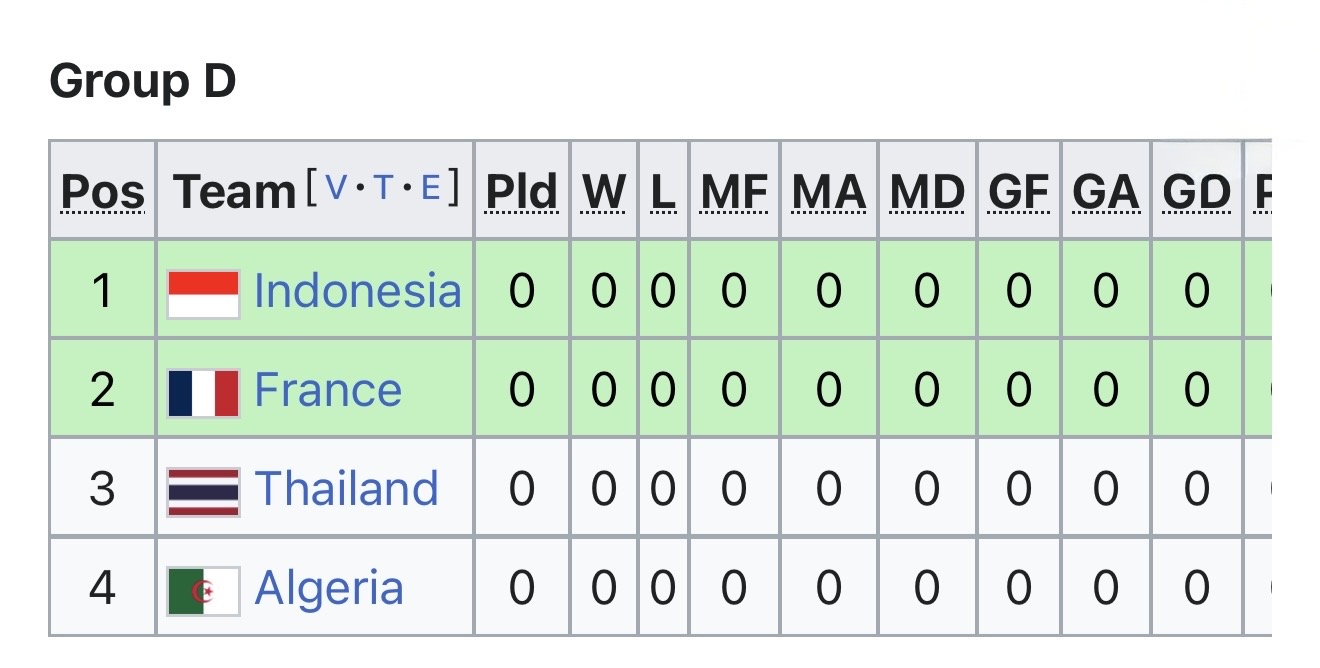The width and height of the screenshot is (1320, 668).
Task: Click the MA column header
Action: [828, 191]
